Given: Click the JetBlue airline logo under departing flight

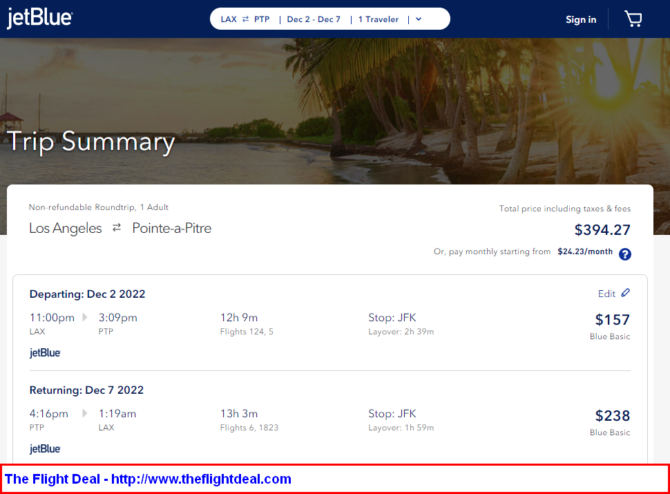Looking at the screenshot, I should [45, 353].
